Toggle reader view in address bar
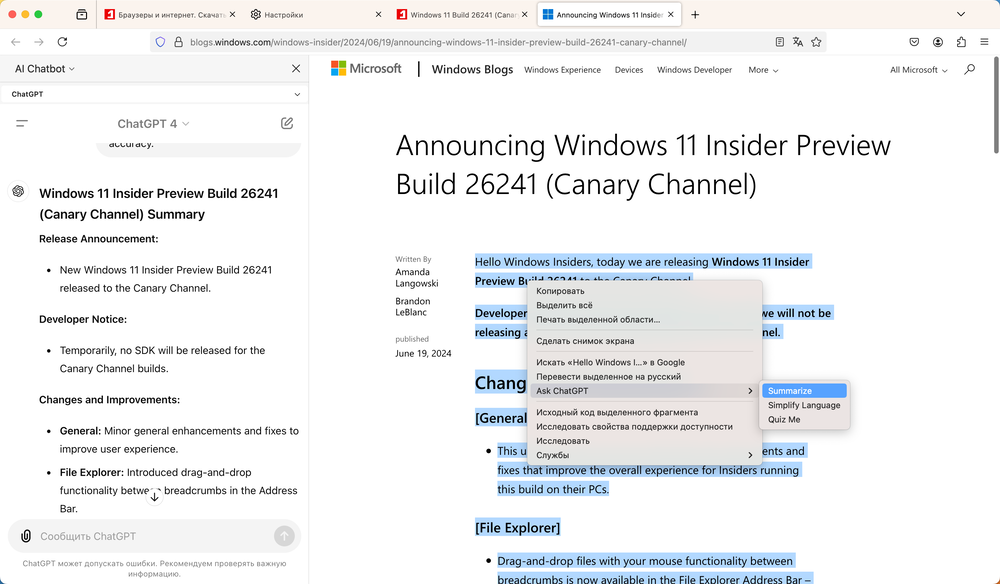The width and height of the screenshot is (1000, 584). pyautogui.click(x=779, y=42)
